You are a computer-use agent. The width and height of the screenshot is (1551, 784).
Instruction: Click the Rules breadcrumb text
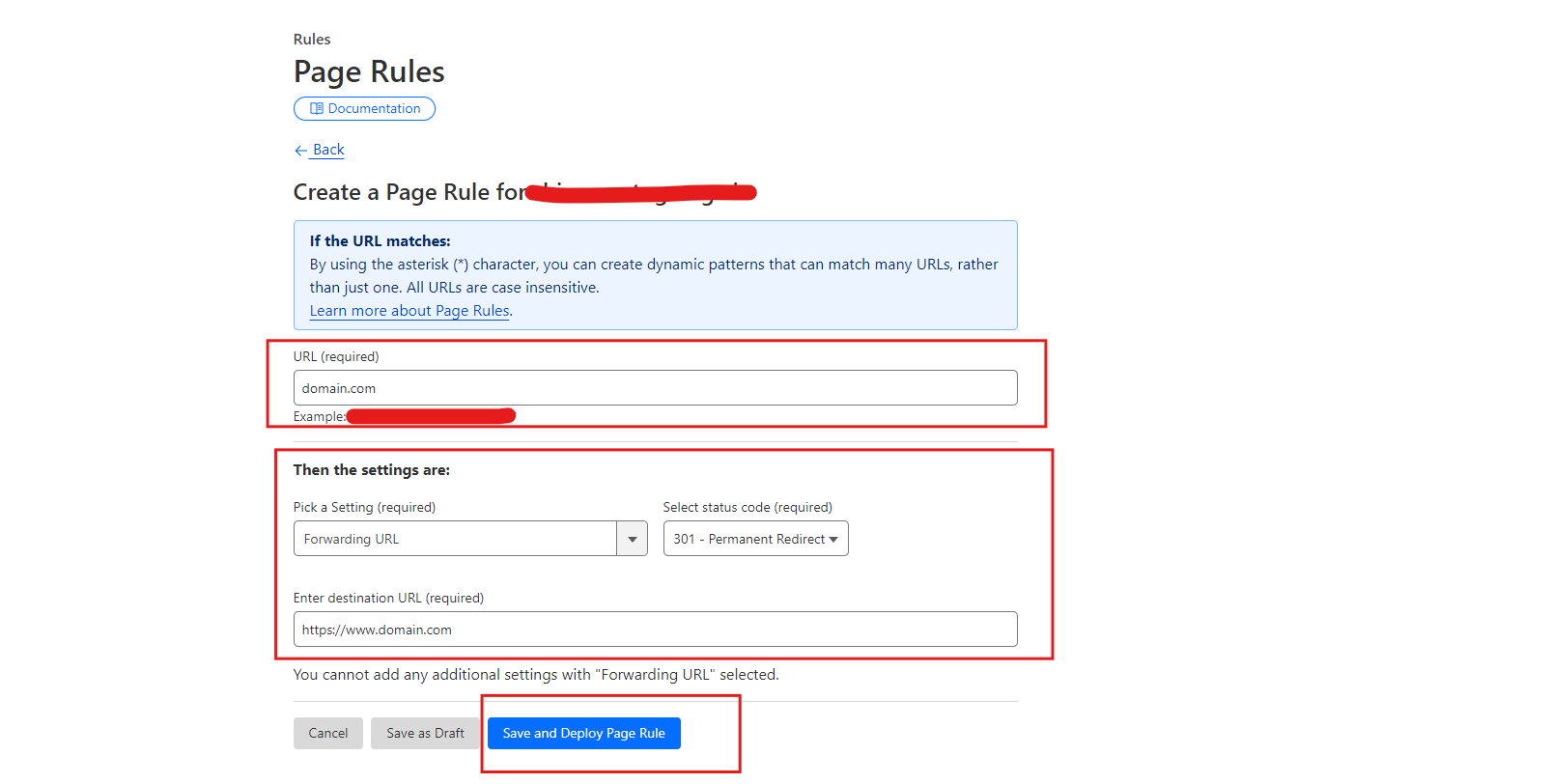[x=312, y=40]
